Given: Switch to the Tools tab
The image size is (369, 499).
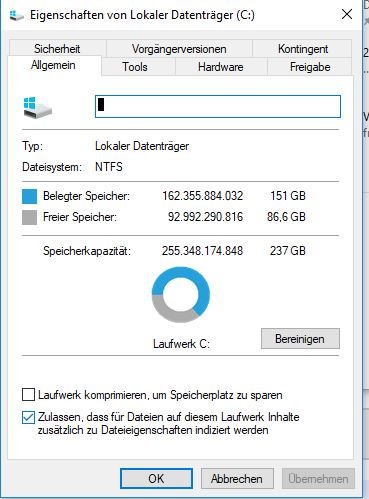Looking at the screenshot, I should [135, 67].
